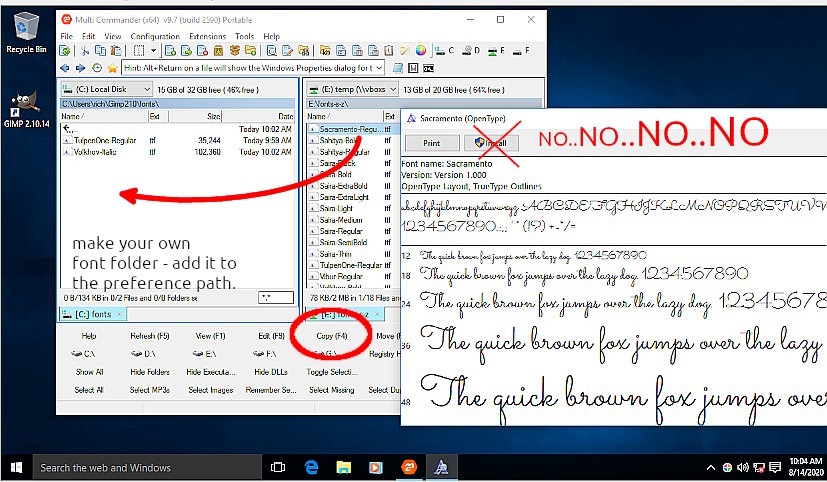Click the Select Images button
The image size is (827, 482).
coord(210,390)
